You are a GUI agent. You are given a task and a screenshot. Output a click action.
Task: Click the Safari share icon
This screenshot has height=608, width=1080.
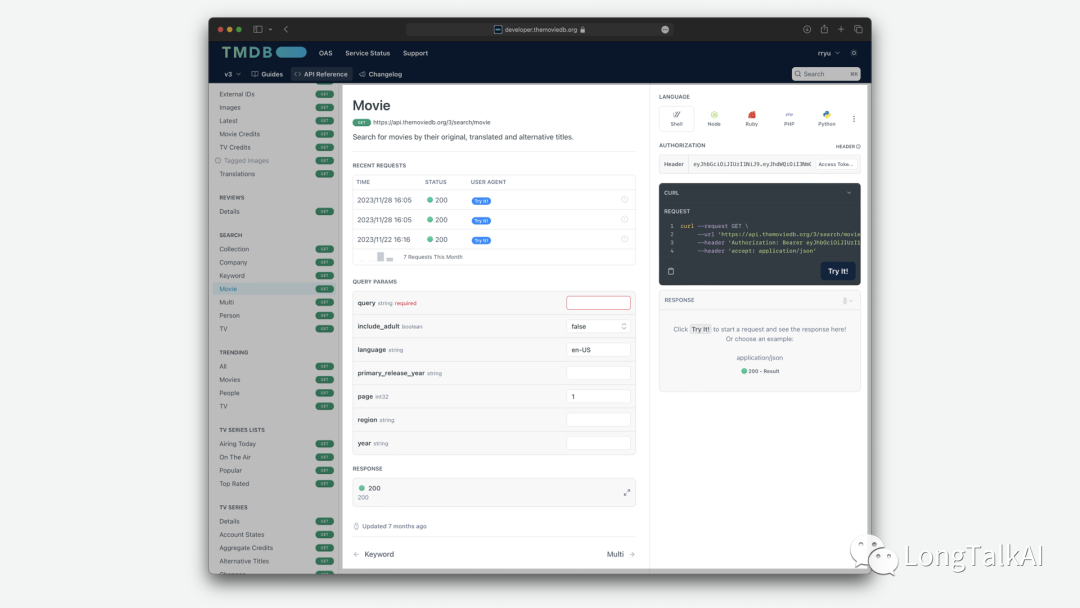[824, 29]
